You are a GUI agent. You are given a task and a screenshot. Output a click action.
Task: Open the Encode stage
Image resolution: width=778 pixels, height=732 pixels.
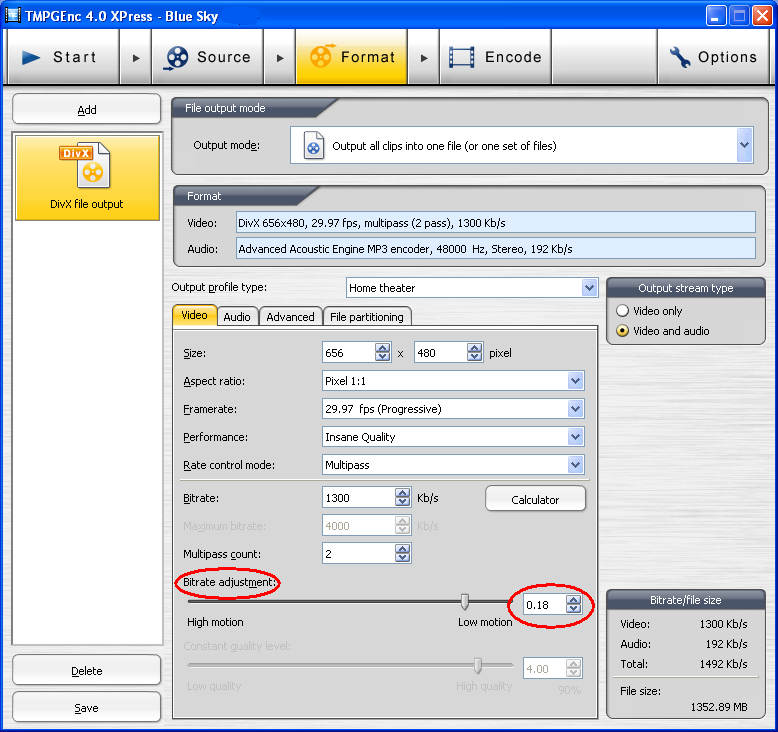click(x=495, y=57)
